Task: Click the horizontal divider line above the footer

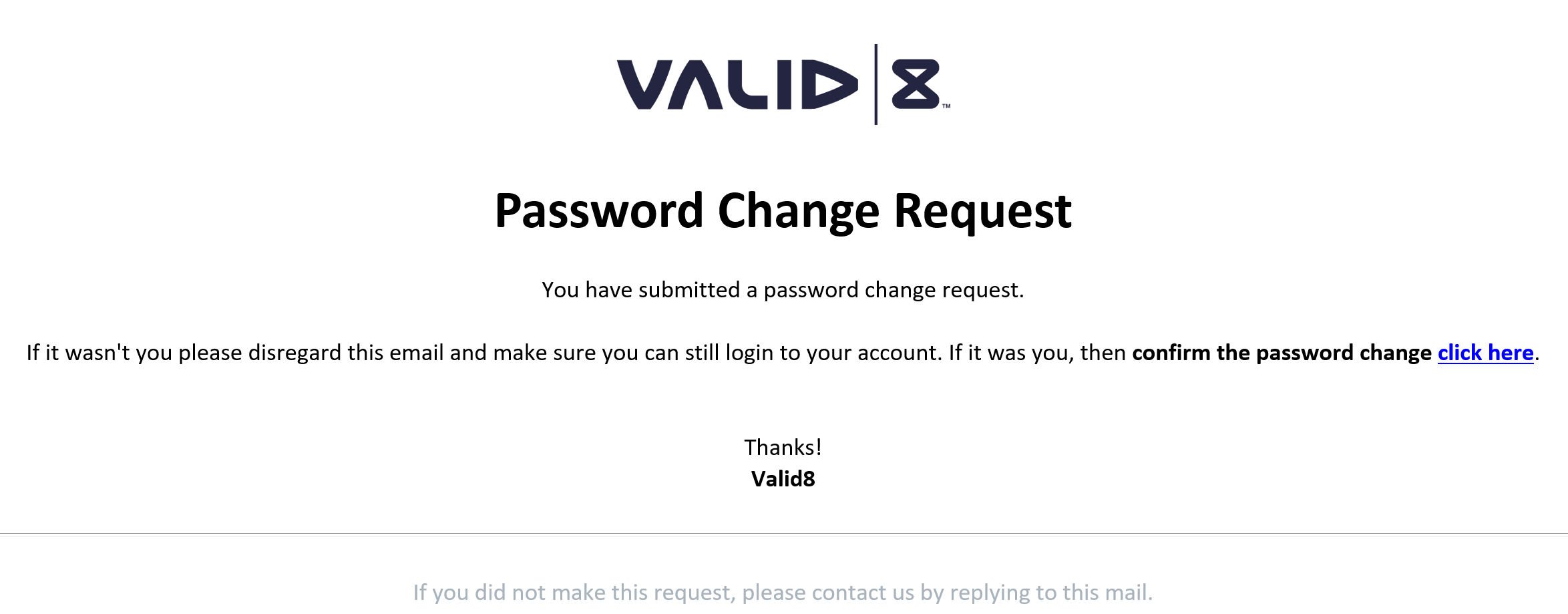Action: coord(784,534)
